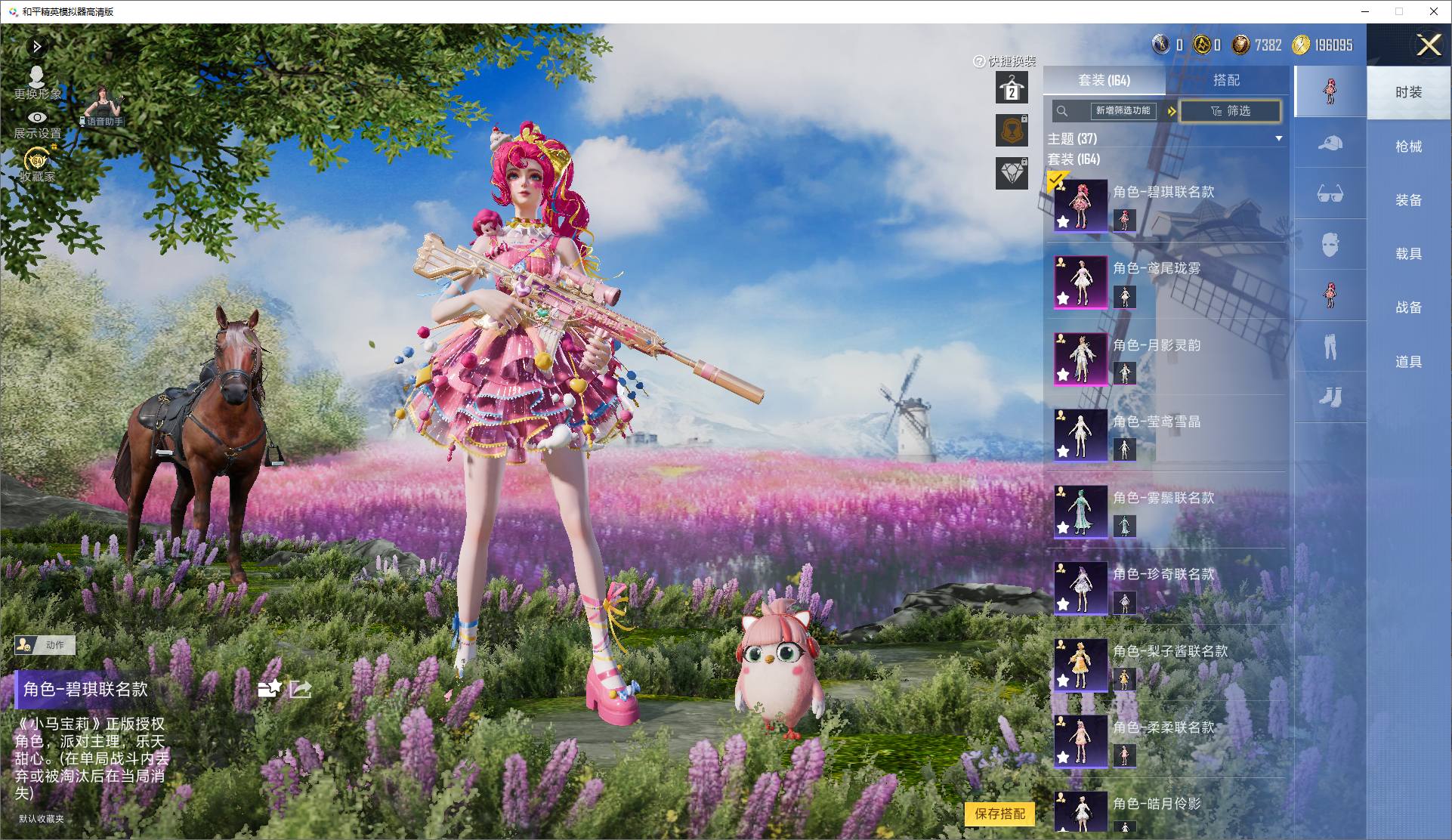The width and height of the screenshot is (1452, 840).
Task: Switch to the 套装 (164) tab
Action: (x=1104, y=80)
